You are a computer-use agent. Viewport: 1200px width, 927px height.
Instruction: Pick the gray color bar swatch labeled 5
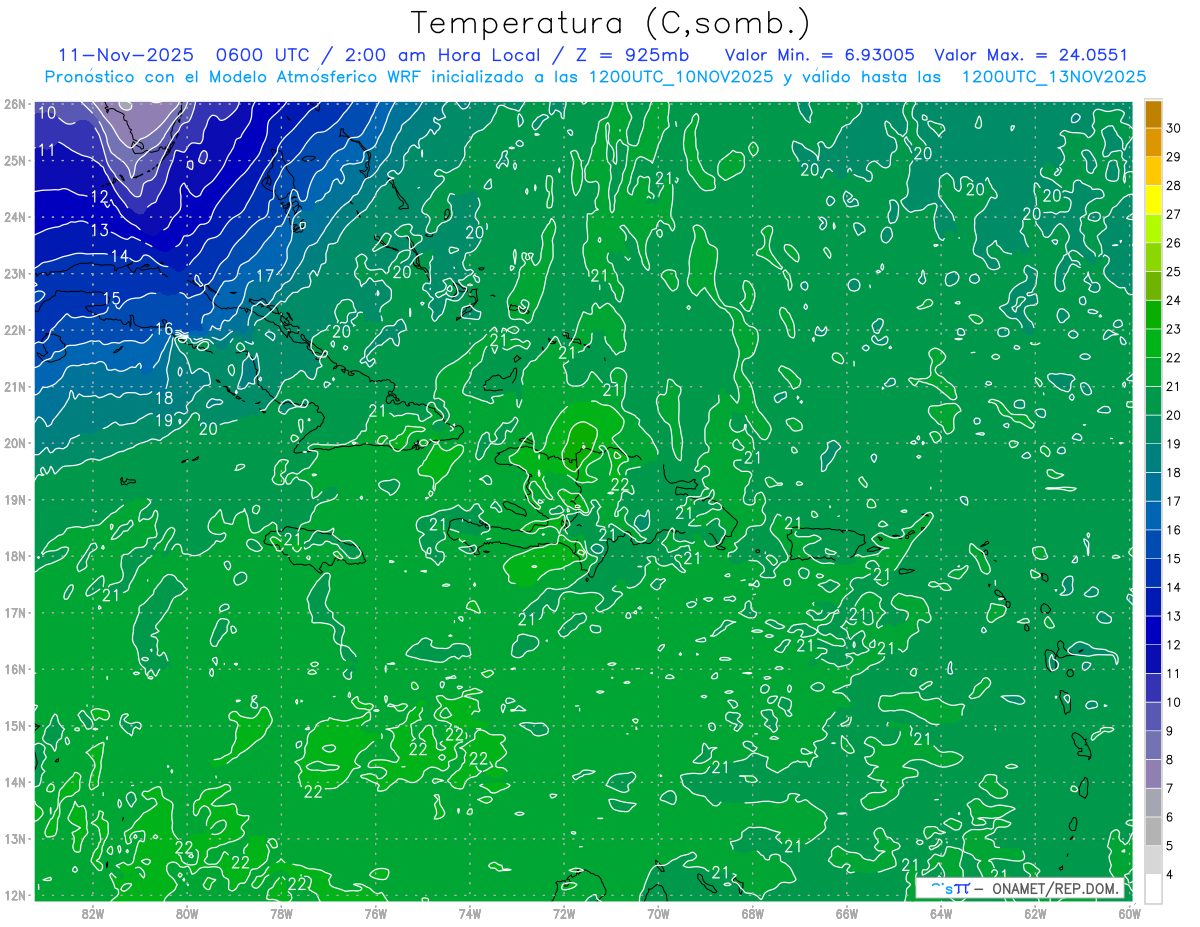1153,830
